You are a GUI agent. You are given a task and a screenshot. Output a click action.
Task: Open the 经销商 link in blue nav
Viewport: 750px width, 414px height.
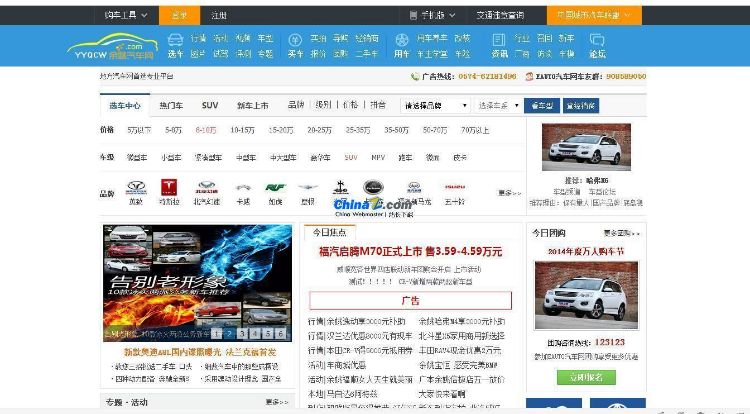click(367, 38)
